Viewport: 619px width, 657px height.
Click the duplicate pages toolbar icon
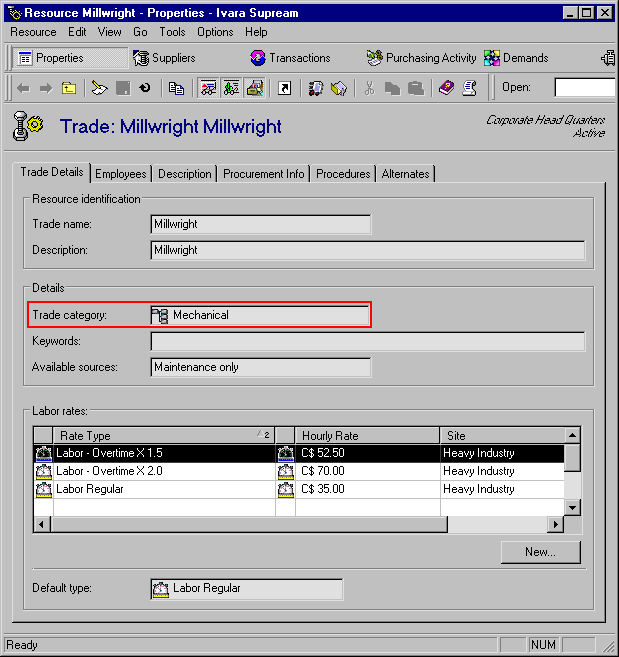[176, 88]
